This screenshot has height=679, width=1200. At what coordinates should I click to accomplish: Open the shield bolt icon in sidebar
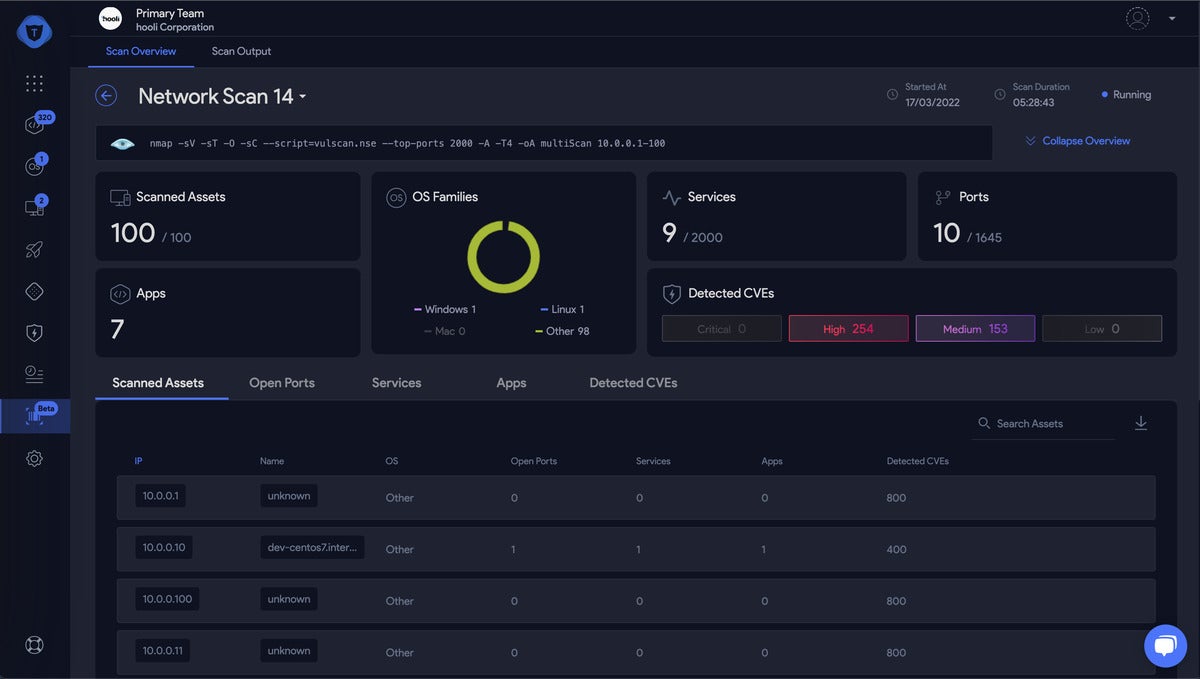[34, 333]
